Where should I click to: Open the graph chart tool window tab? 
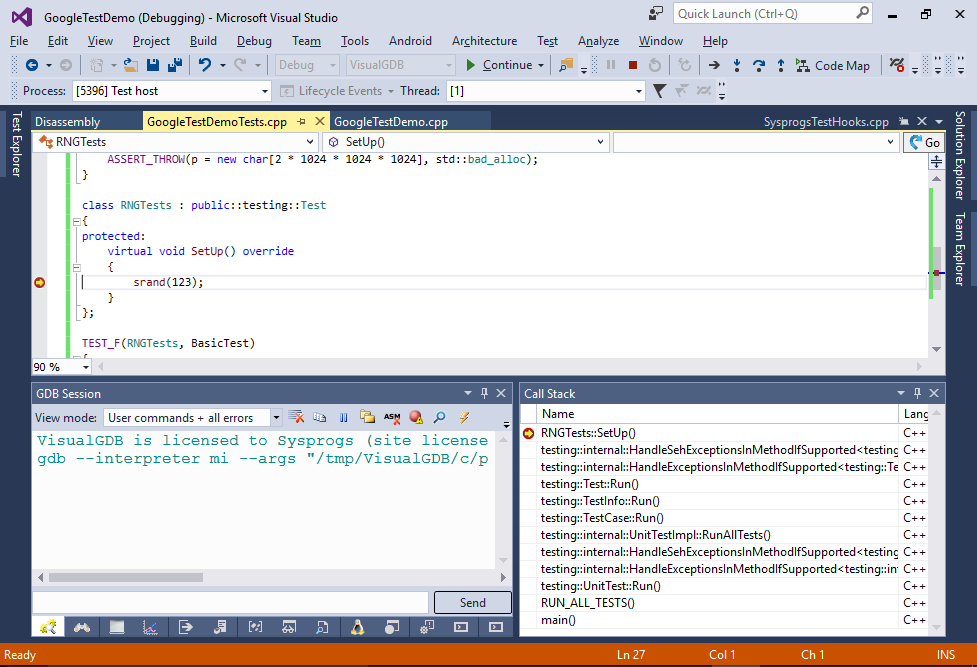pos(150,627)
